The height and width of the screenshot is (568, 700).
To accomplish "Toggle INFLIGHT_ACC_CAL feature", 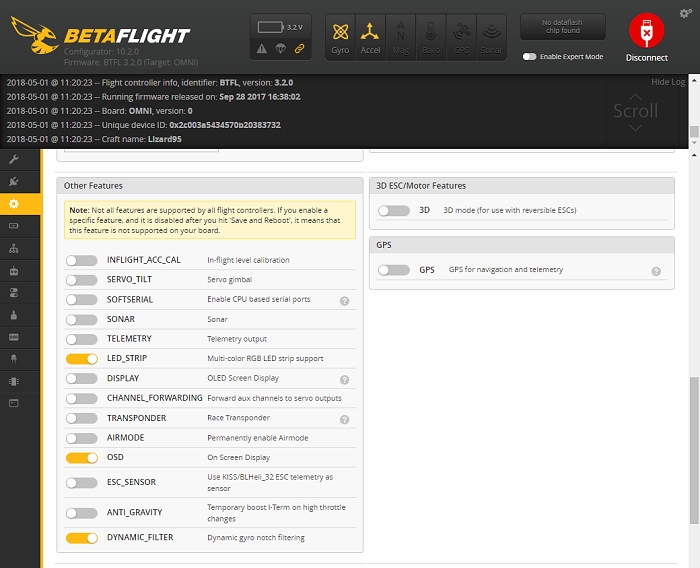I will pos(81,260).
